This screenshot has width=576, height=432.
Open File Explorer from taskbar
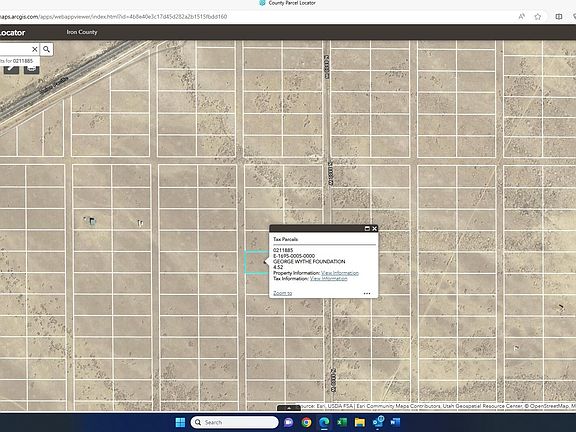pos(360,422)
